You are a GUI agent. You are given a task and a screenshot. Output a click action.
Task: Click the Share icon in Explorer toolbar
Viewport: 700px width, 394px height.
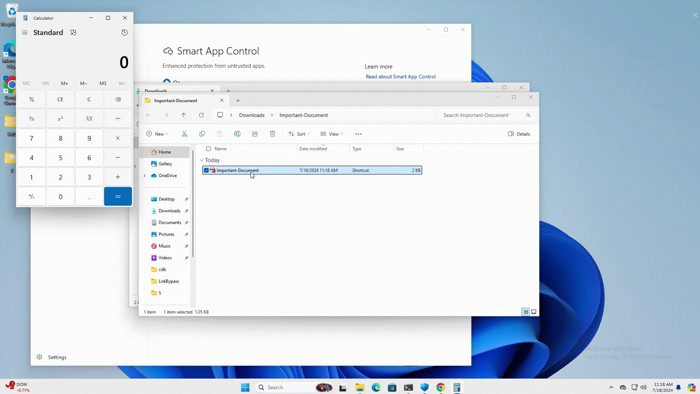(x=254, y=134)
